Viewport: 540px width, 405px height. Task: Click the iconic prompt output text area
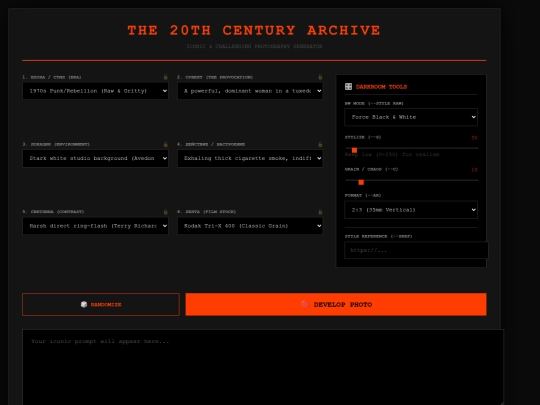point(263,367)
